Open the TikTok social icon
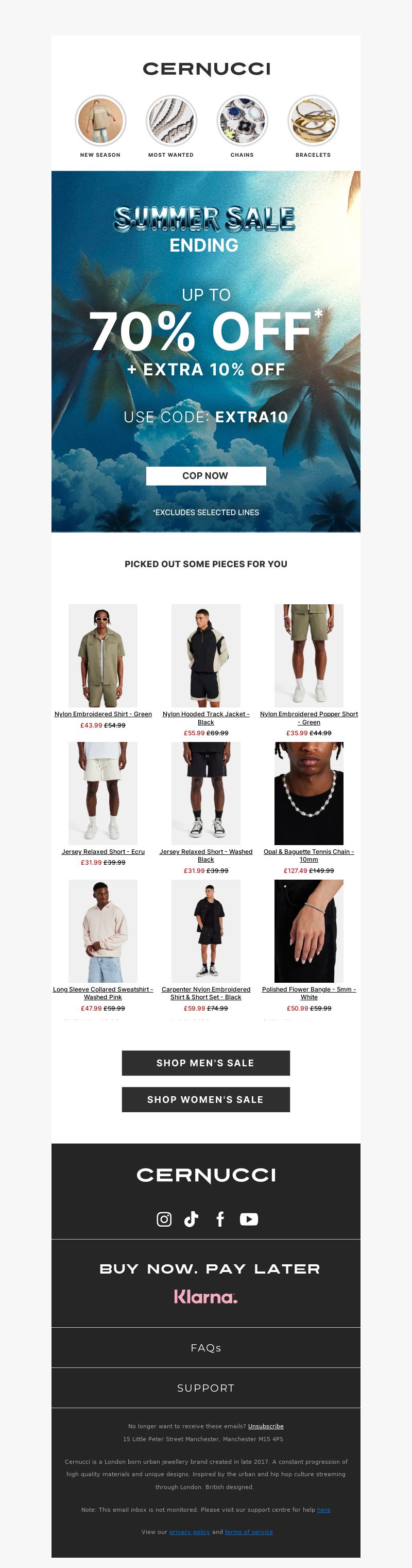The height and width of the screenshot is (1568, 412). tap(192, 1218)
